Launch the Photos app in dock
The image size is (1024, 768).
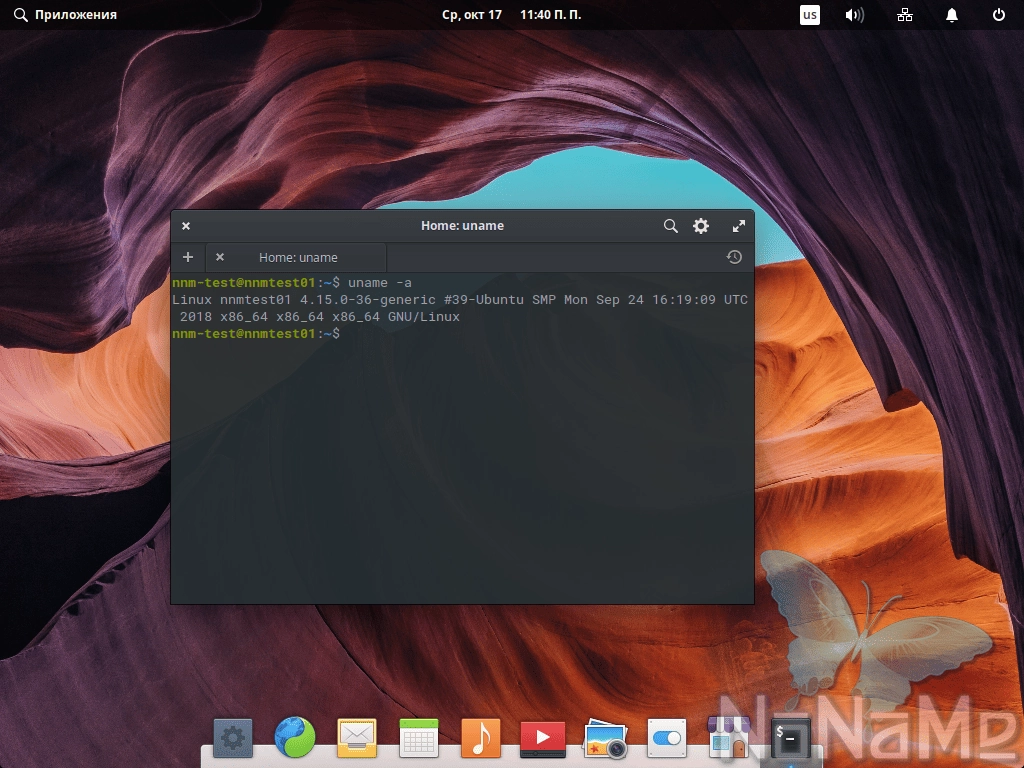[x=605, y=738]
